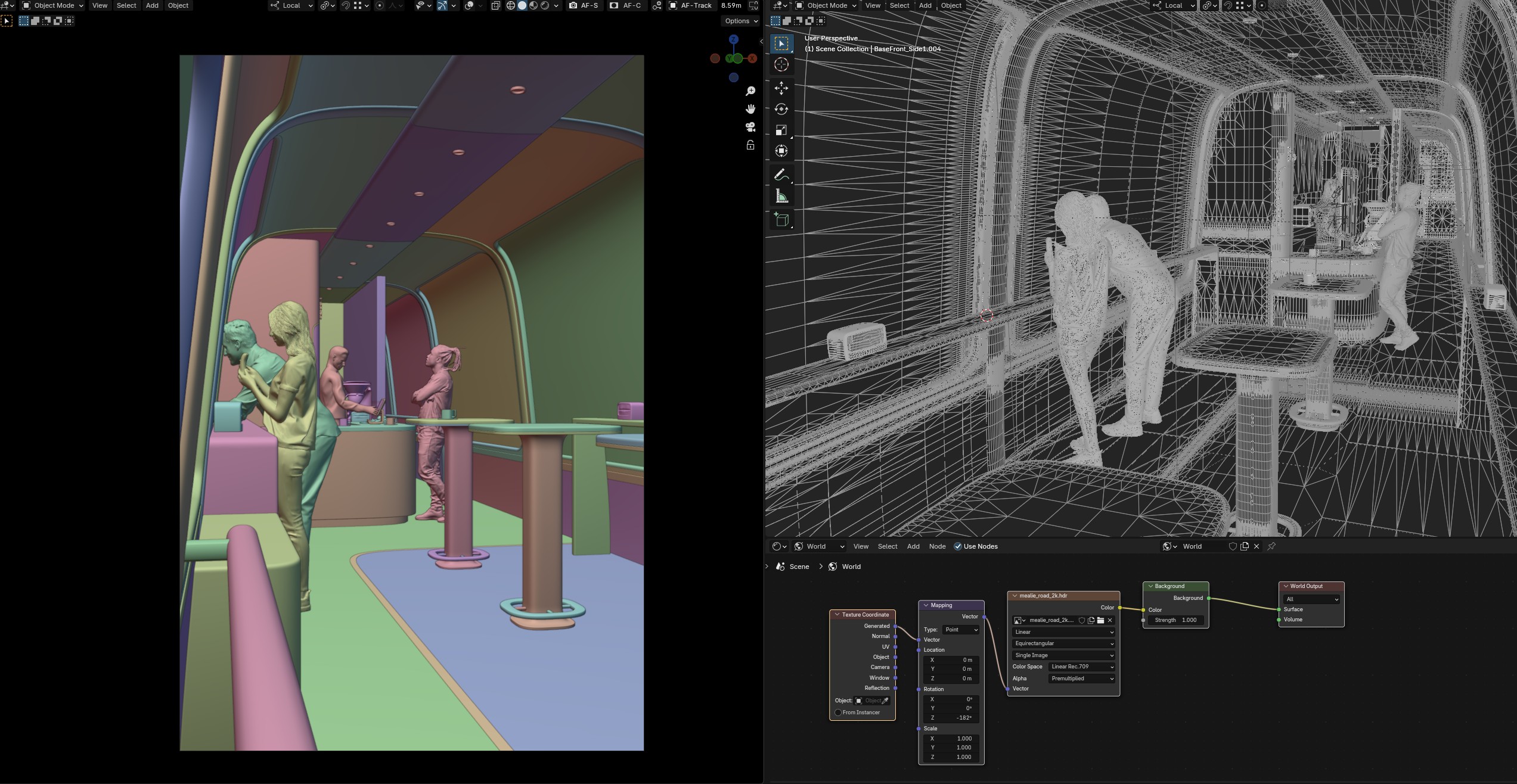The image size is (1517, 784).
Task: Open Local transform orientation dropdown in right viewport
Action: [x=1174, y=5]
